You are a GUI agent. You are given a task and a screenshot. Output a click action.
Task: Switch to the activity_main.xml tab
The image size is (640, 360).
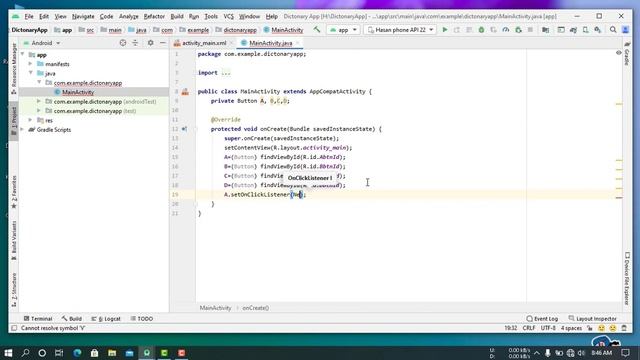click(204, 43)
